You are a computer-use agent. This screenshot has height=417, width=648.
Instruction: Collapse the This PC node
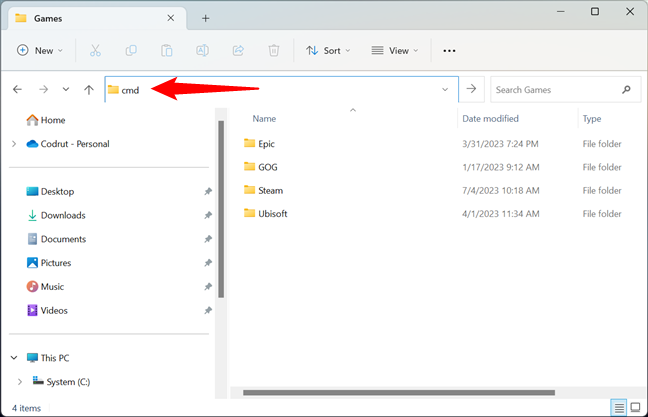pos(14,357)
